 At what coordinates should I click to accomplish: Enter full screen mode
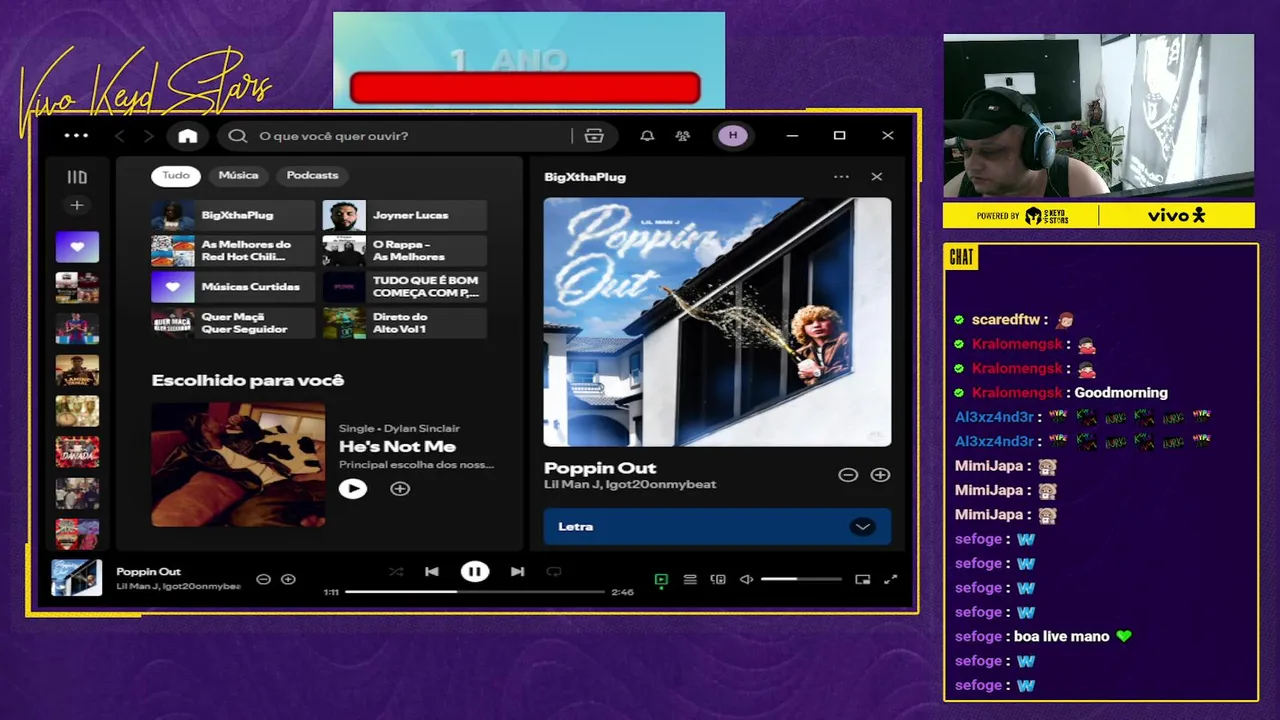pos(890,579)
